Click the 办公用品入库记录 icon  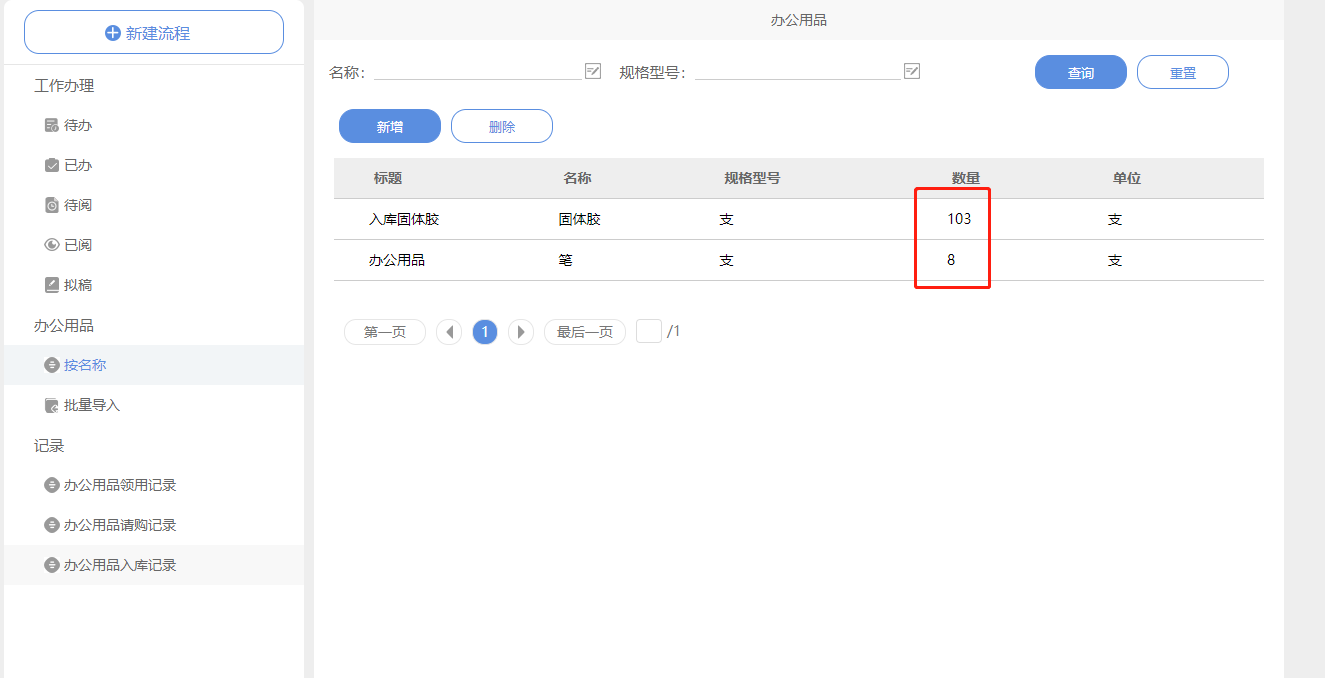pos(52,565)
